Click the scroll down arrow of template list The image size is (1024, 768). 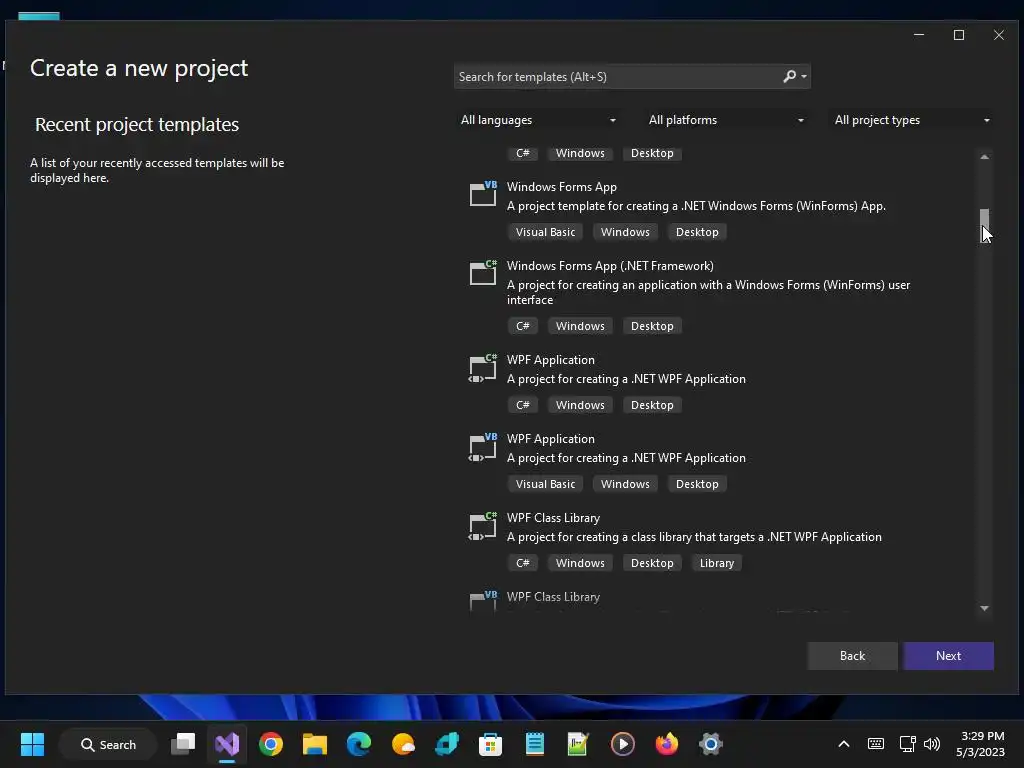tap(984, 609)
